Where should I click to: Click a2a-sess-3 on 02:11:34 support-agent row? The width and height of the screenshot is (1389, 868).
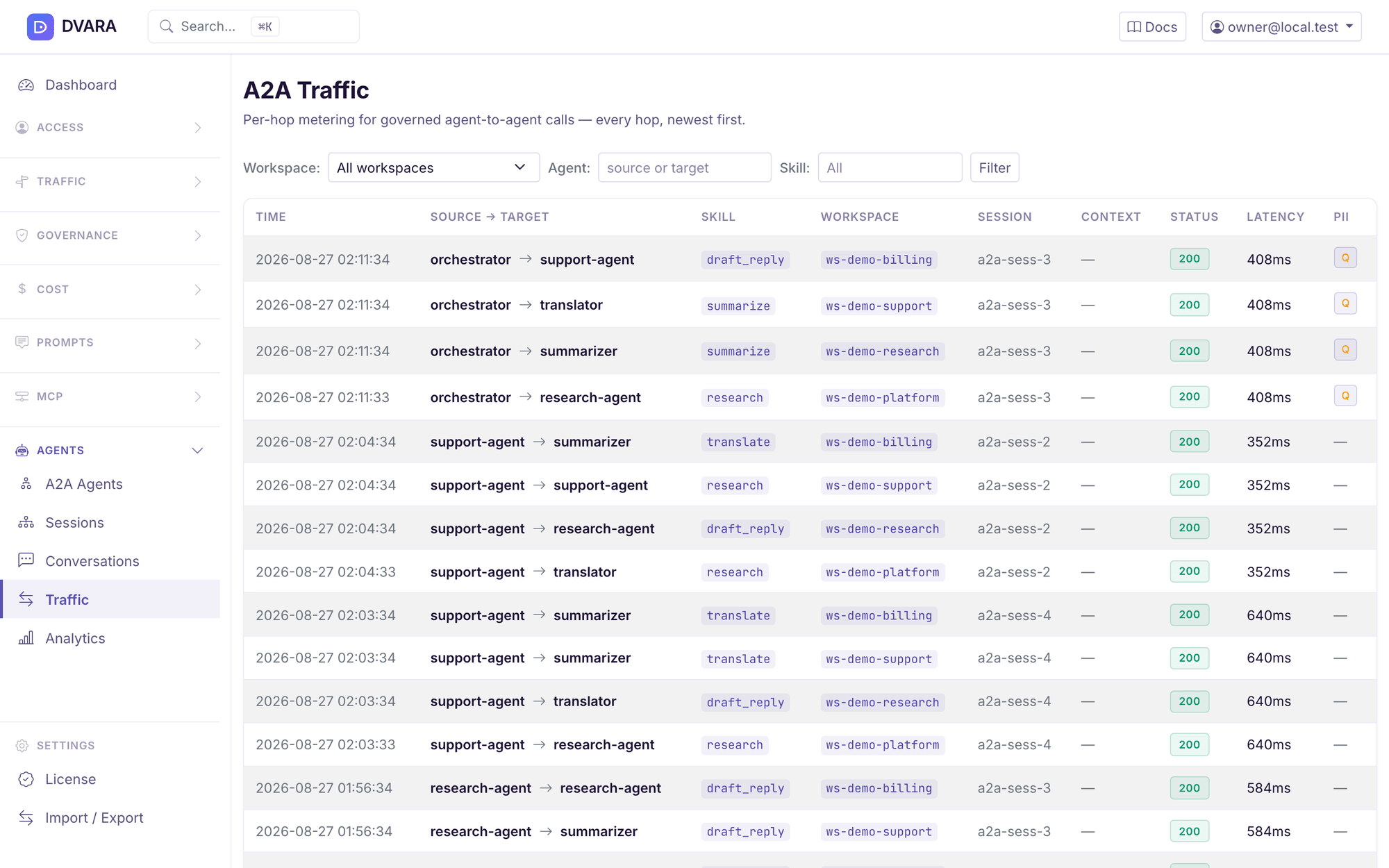[1014, 259]
